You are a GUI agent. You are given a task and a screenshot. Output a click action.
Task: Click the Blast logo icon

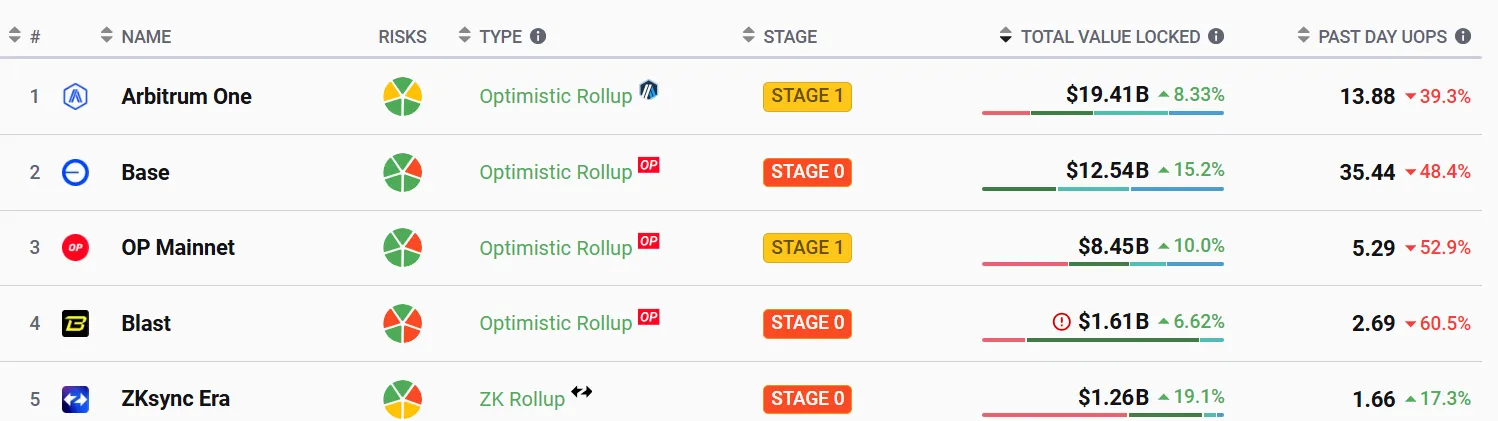click(76, 323)
